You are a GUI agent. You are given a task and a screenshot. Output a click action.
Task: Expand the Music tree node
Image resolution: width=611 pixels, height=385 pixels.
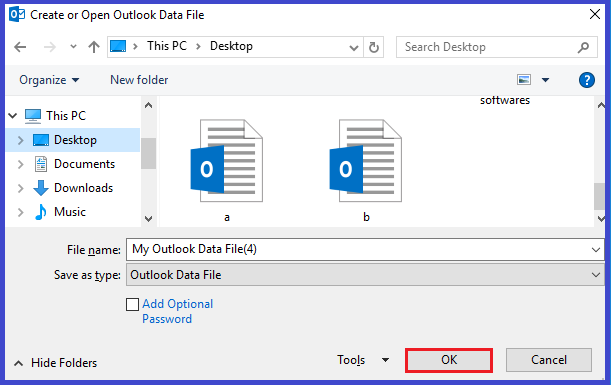(21, 212)
